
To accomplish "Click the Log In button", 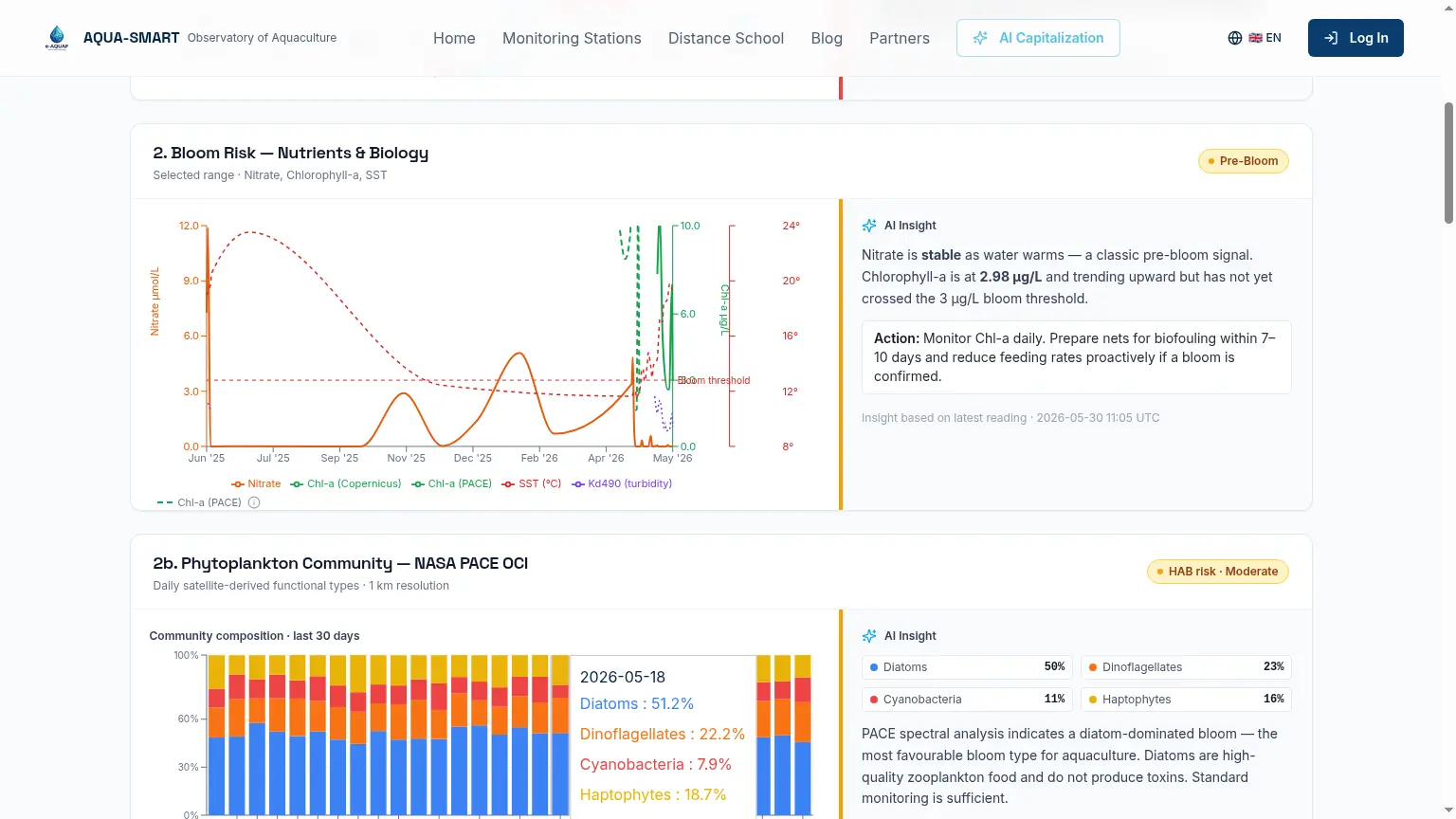I will [x=1356, y=38].
